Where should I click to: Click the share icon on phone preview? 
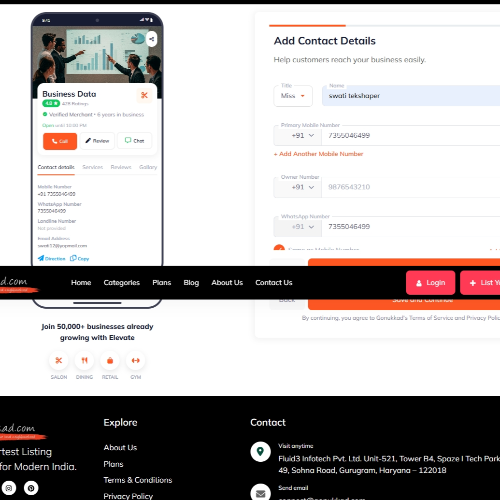152,39
